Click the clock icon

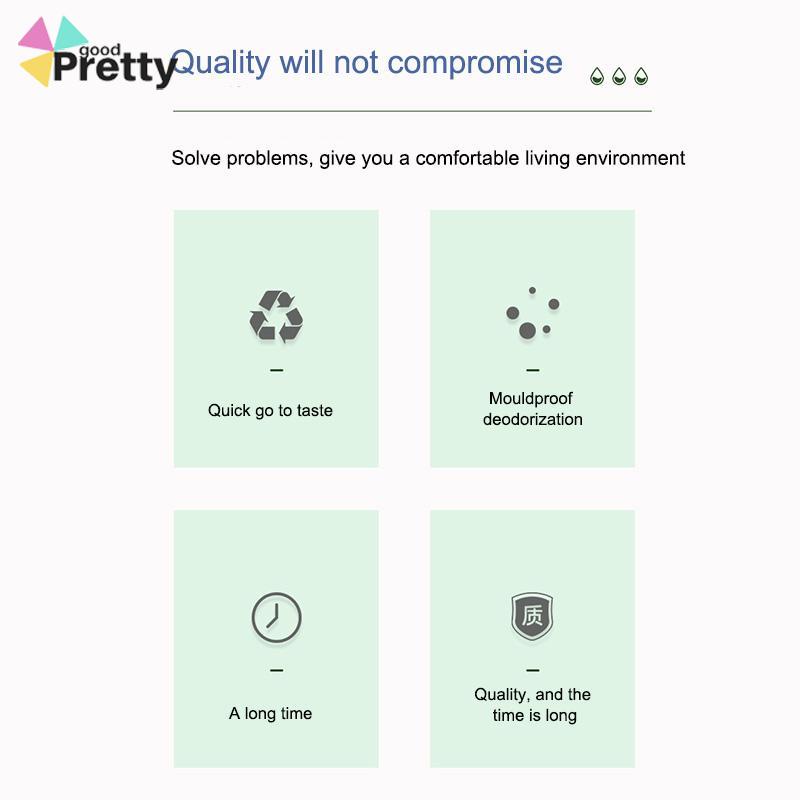point(276,617)
